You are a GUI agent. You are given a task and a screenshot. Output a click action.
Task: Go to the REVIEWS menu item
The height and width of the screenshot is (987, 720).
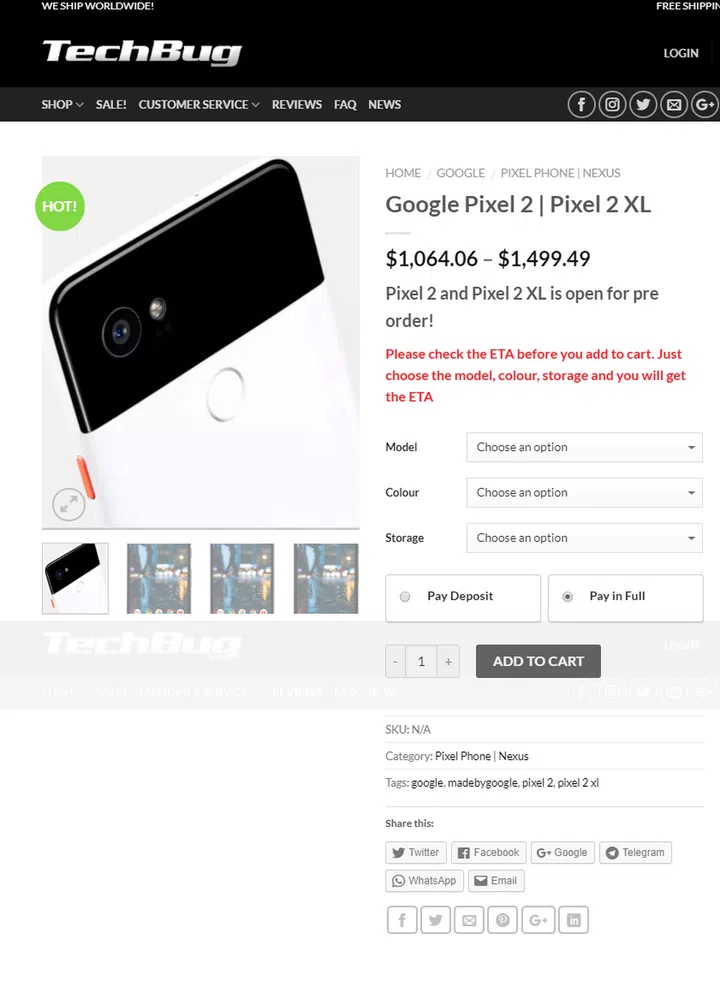[x=297, y=105]
